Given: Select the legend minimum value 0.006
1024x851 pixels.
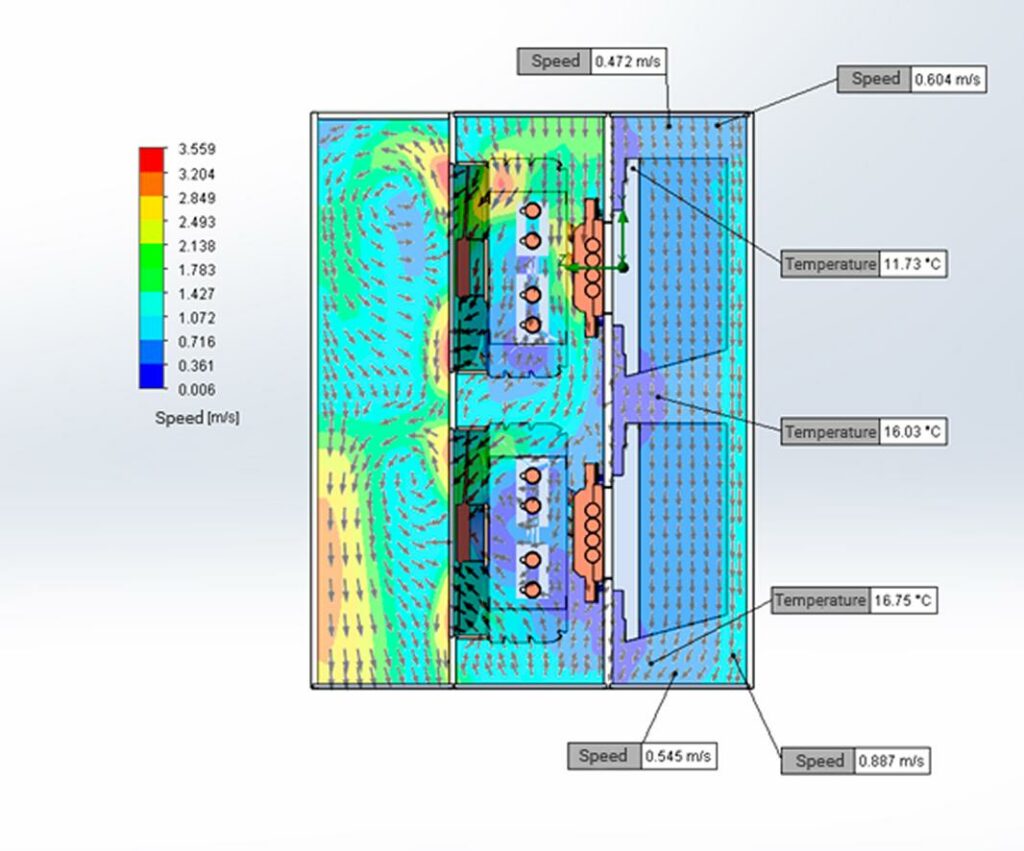Looking at the screenshot, I should (197, 390).
